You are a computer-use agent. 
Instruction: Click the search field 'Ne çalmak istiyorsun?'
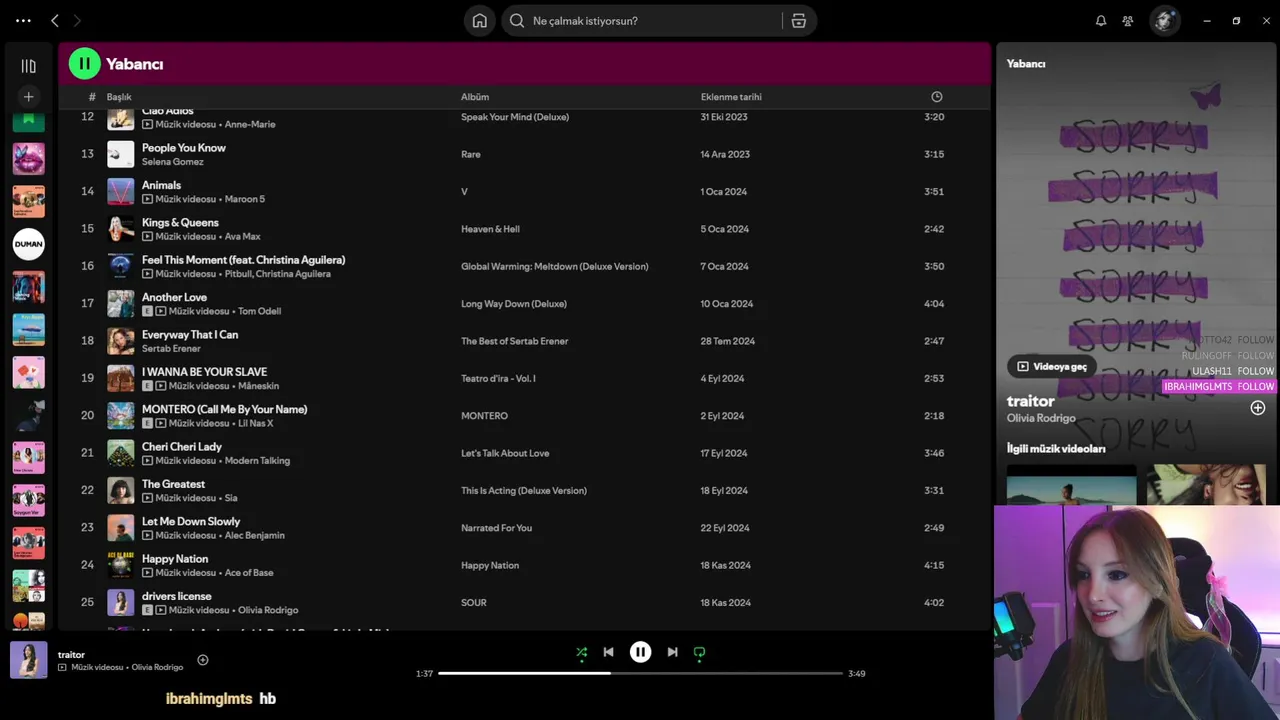(x=641, y=21)
